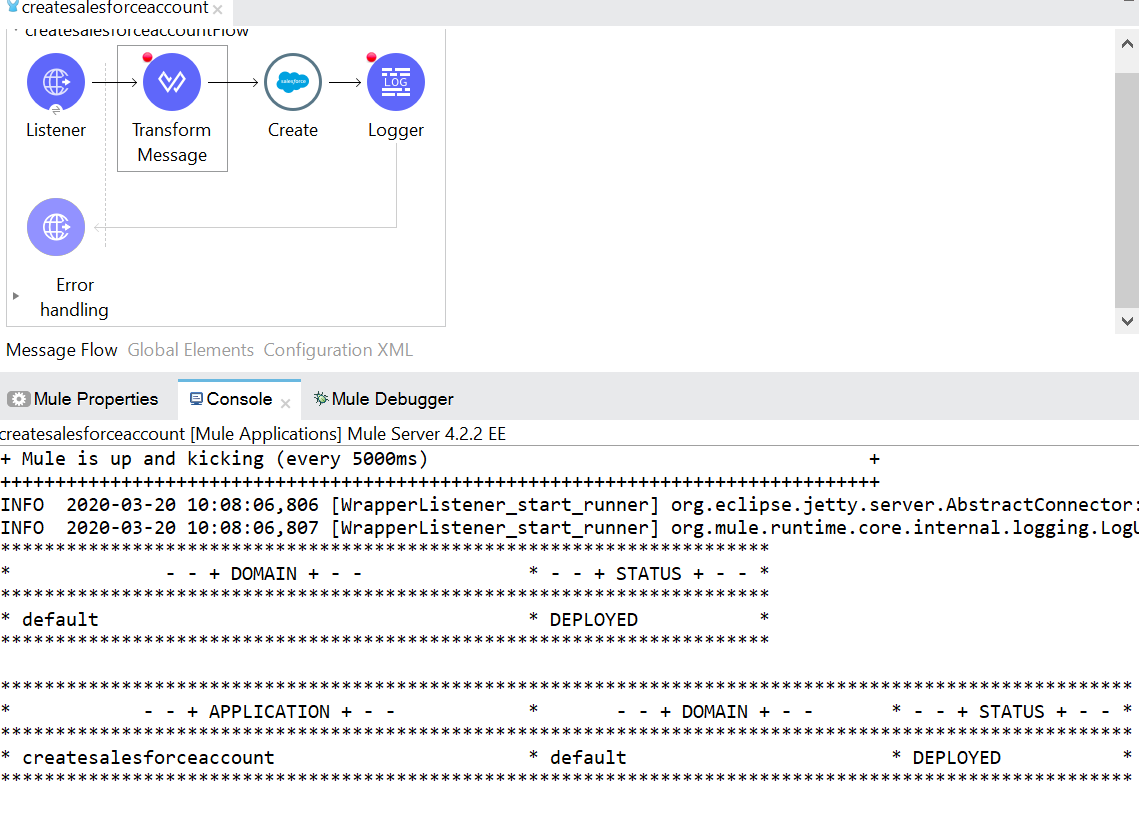The height and width of the screenshot is (833, 1139).
Task: Select the Console tab
Action: [x=239, y=399]
